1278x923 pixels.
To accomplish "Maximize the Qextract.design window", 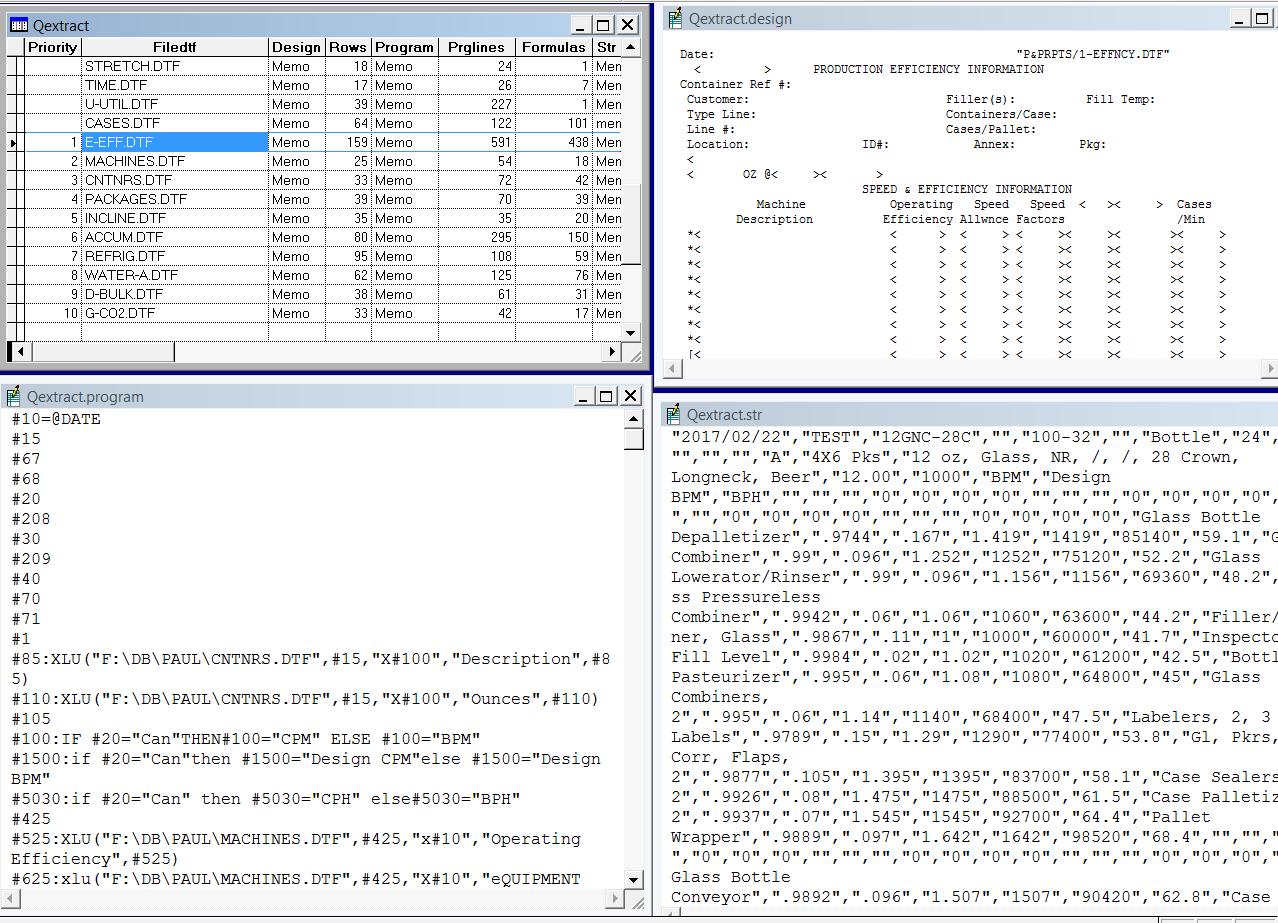I will 1262,18.
